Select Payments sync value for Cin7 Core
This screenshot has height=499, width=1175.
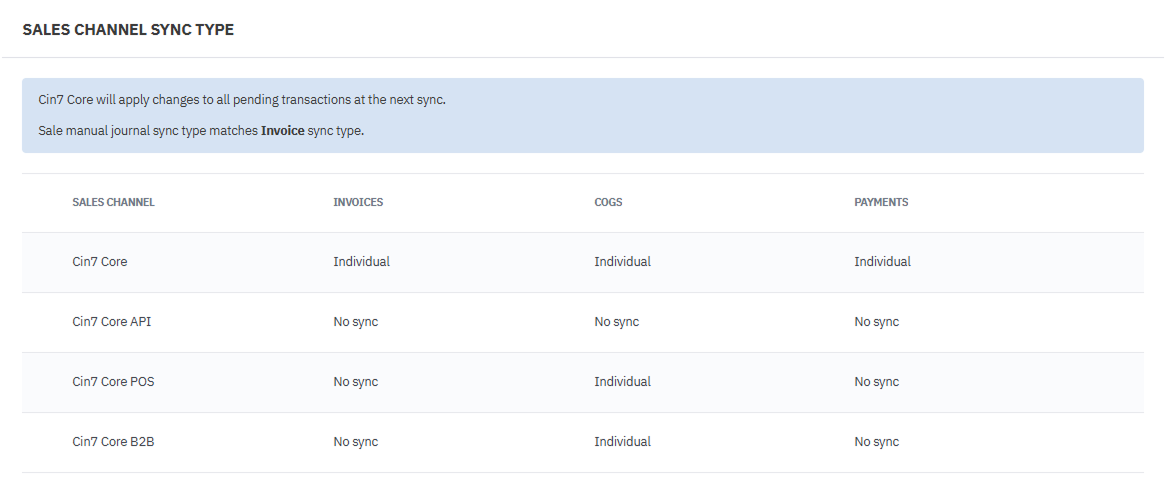[882, 262]
